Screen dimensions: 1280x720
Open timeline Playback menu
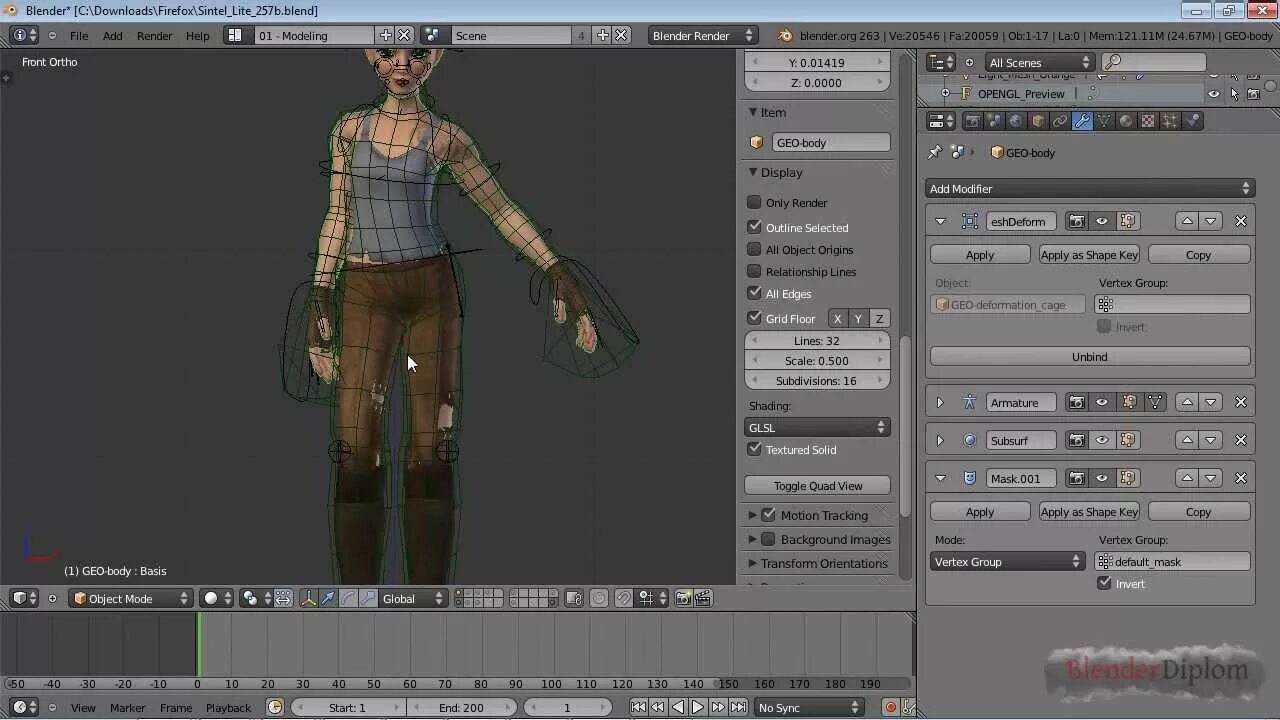(228, 707)
